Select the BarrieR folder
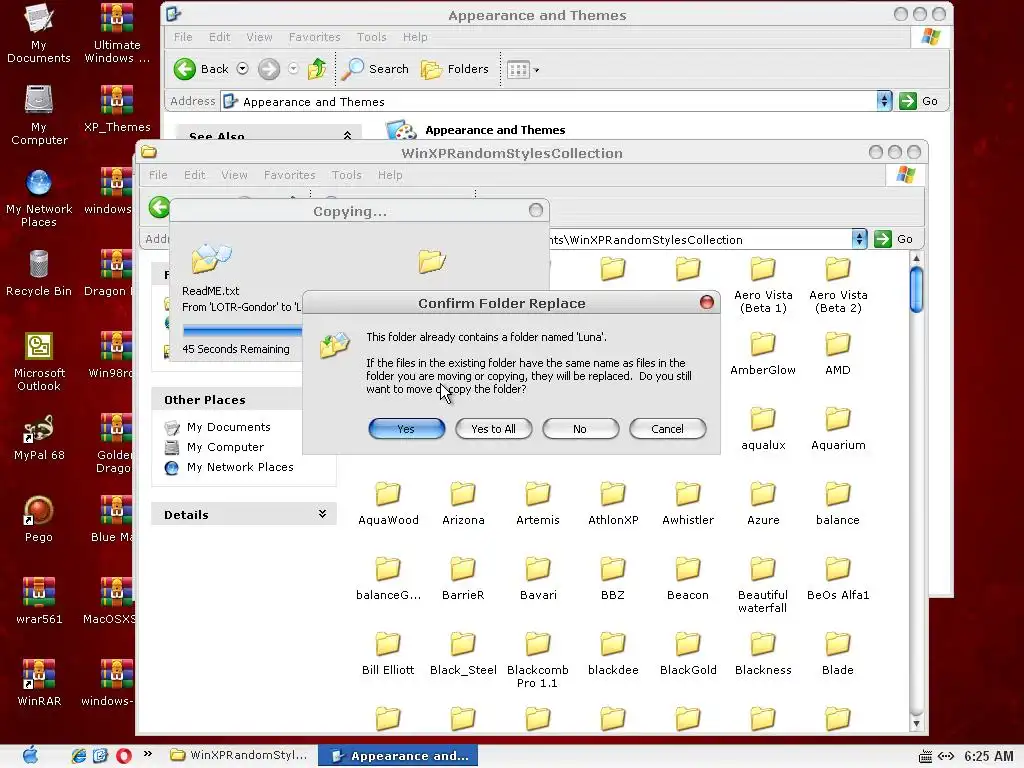This screenshot has width=1024, height=768. 463,579
